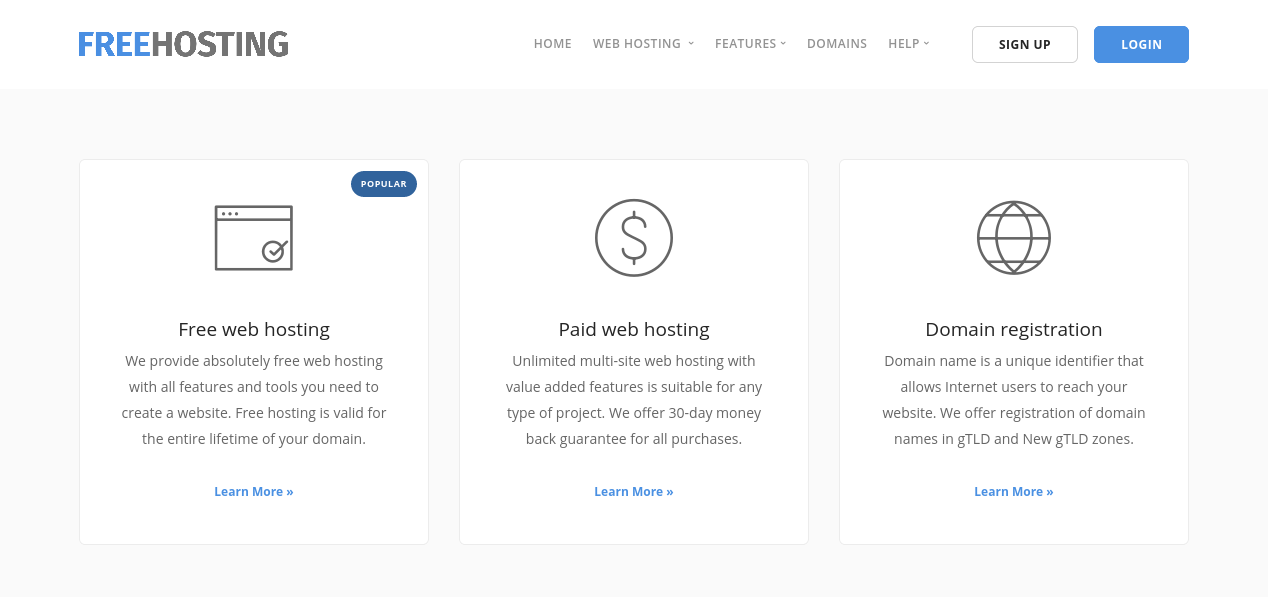Click the blue Login button

[1141, 45]
